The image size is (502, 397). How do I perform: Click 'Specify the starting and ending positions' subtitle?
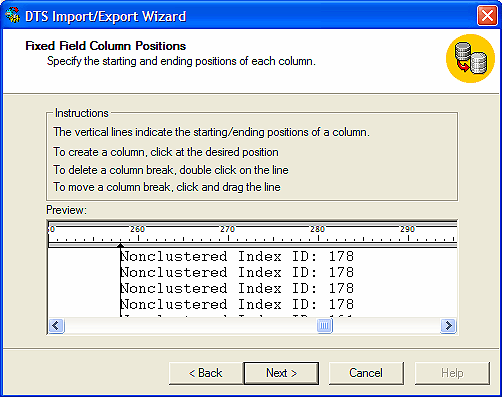[181, 61]
